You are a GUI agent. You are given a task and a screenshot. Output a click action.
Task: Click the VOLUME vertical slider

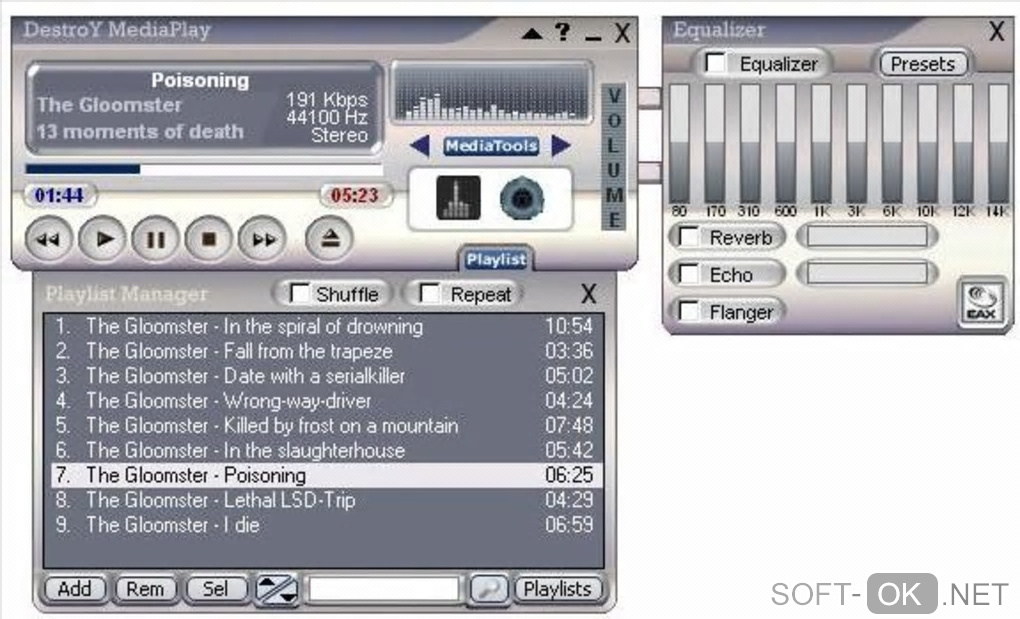pyautogui.click(x=613, y=157)
